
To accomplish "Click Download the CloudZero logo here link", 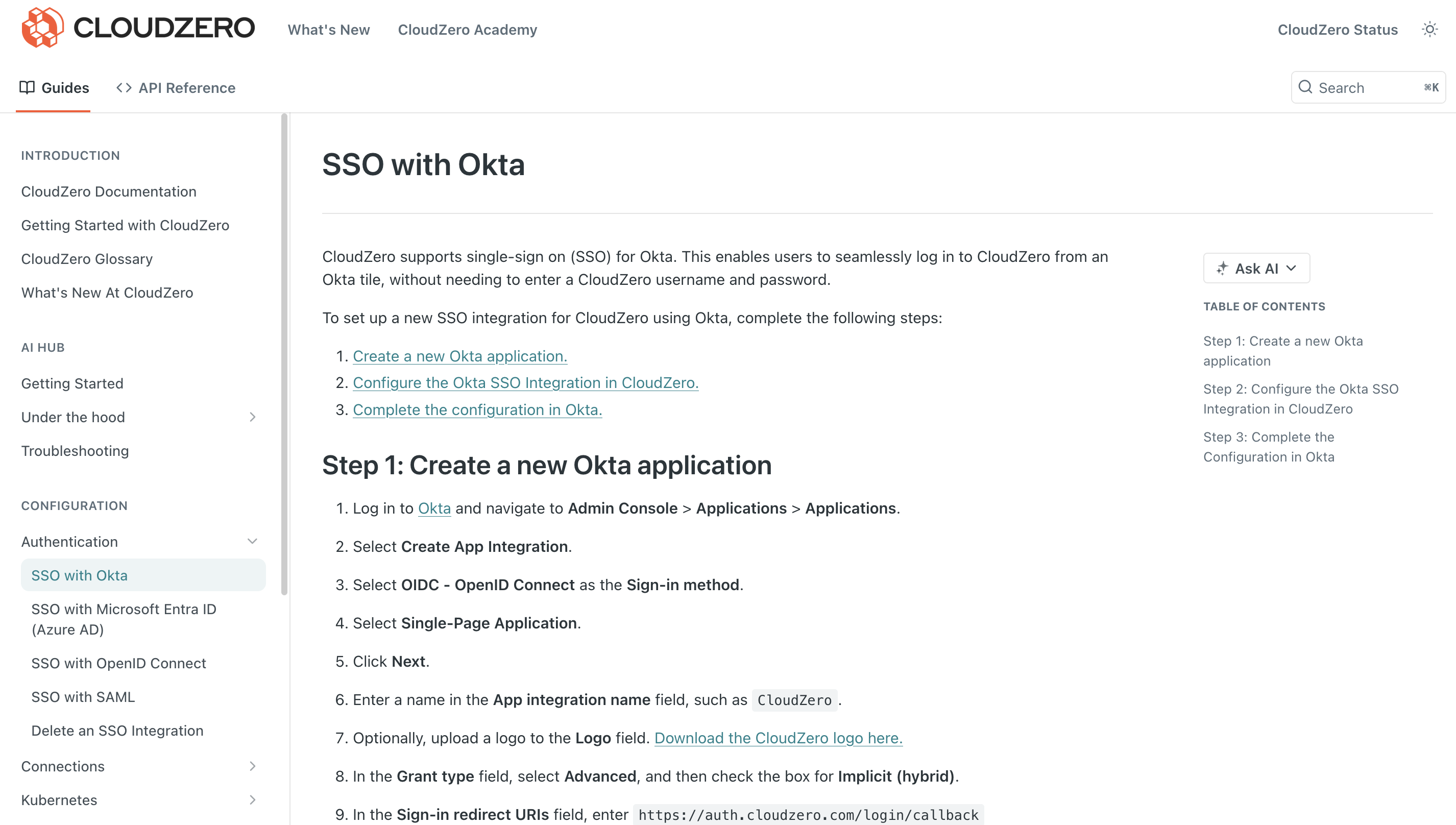I will click(x=778, y=738).
